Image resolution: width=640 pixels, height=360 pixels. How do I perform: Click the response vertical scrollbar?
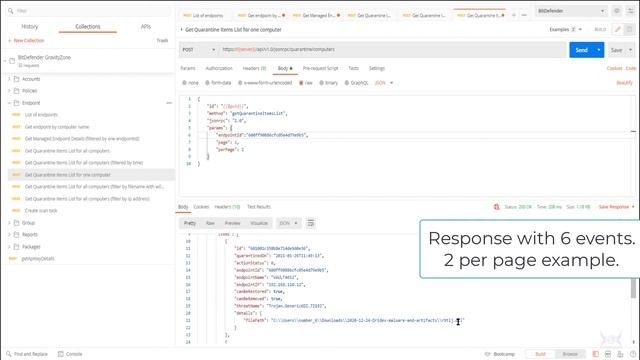[633, 288]
